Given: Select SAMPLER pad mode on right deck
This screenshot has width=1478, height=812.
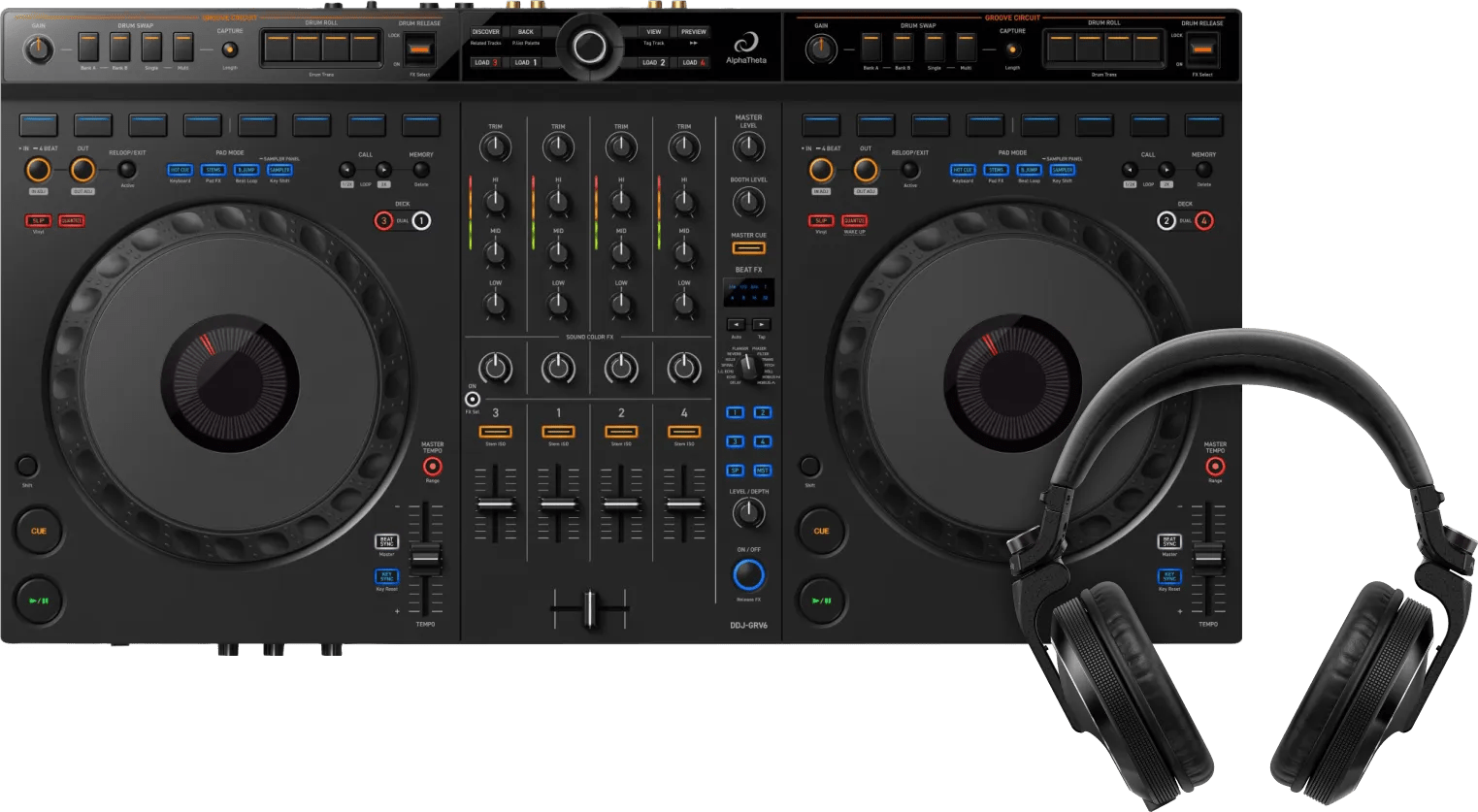Looking at the screenshot, I should (1062, 170).
